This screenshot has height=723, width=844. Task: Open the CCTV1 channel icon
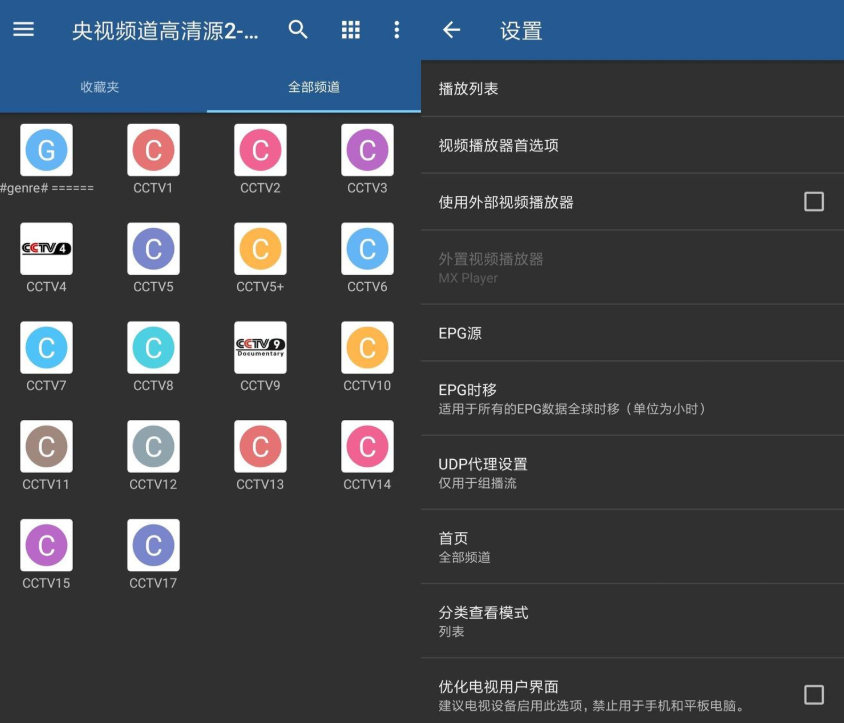pyautogui.click(x=153, y=150)
